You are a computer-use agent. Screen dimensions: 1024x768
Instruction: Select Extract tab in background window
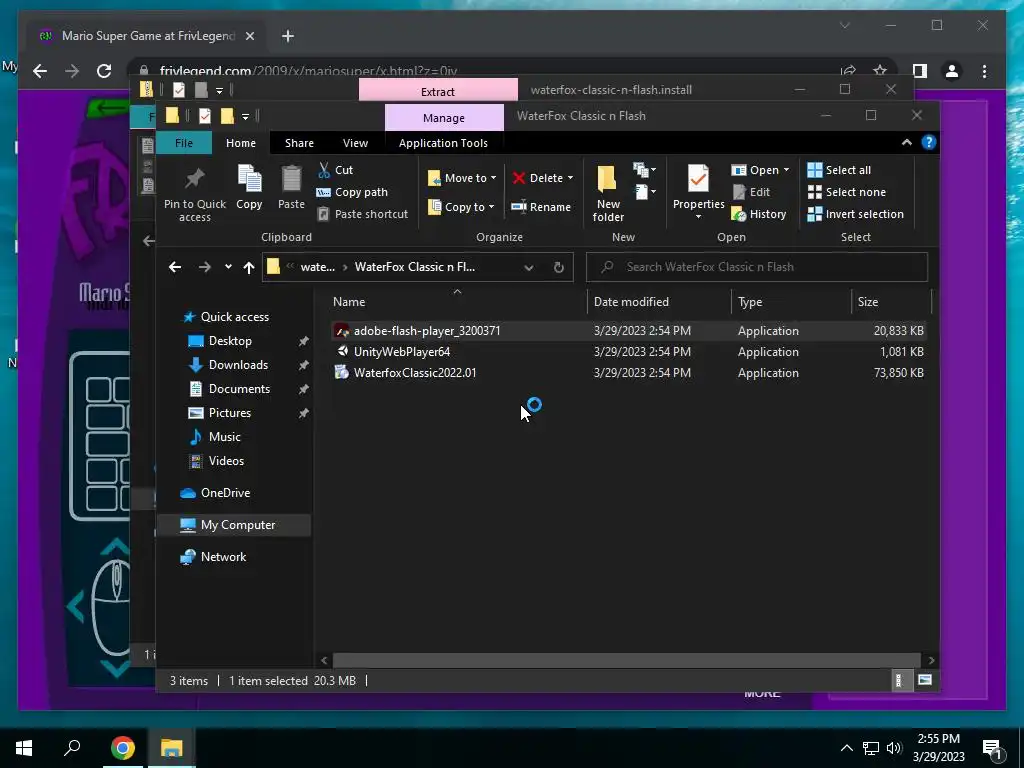point(438,91)
